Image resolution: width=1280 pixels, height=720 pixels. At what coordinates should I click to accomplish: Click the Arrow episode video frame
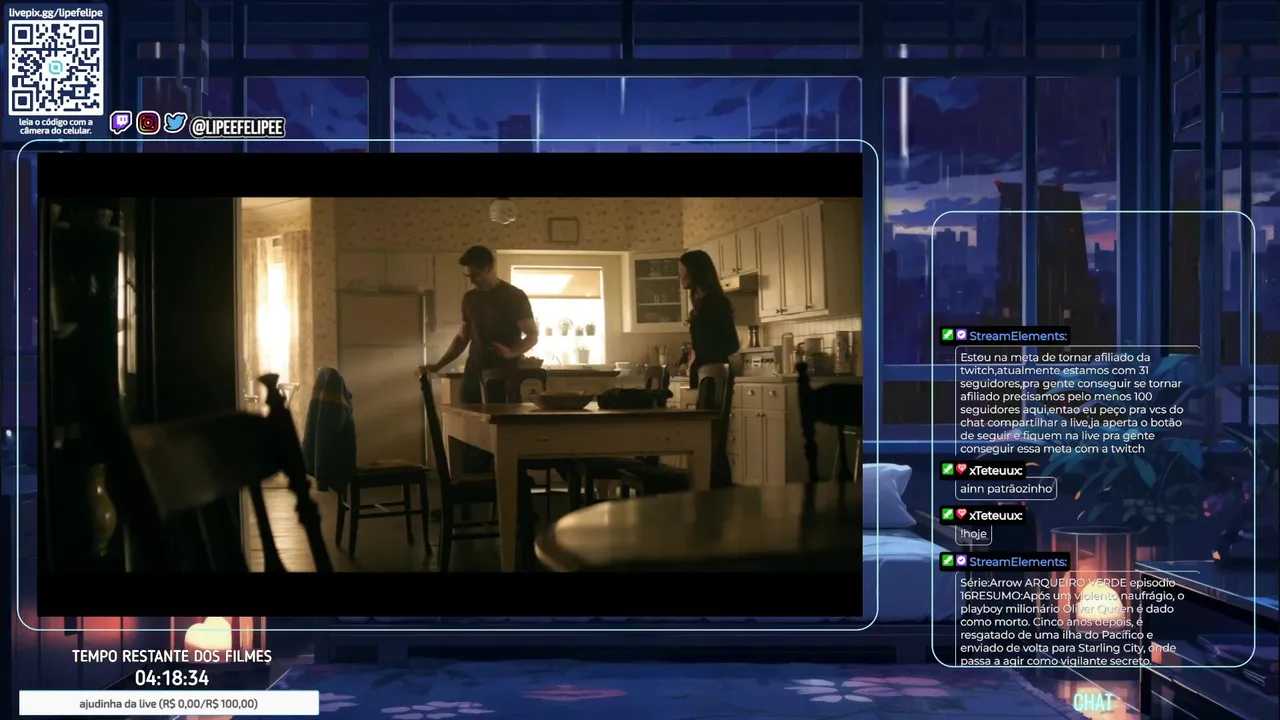click(x=450, y=385)
